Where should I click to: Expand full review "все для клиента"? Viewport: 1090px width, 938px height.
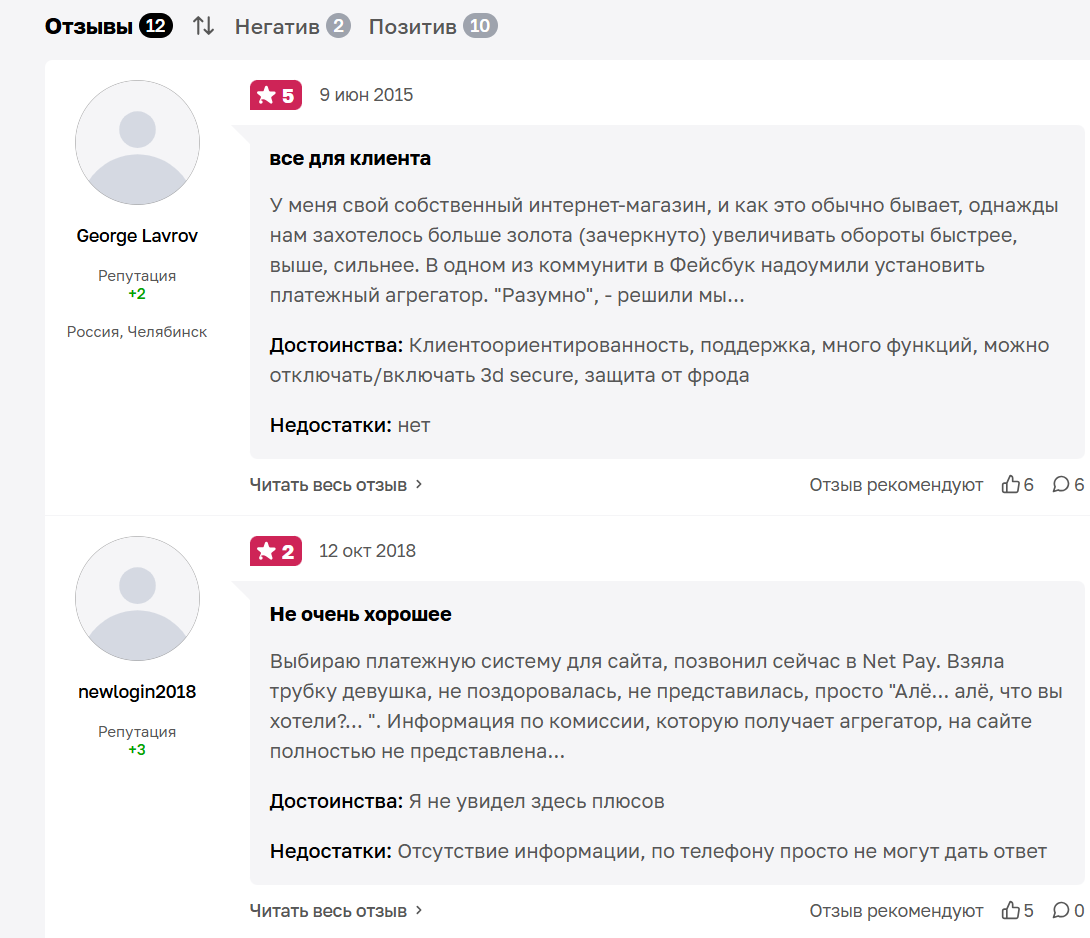point(336,485)
